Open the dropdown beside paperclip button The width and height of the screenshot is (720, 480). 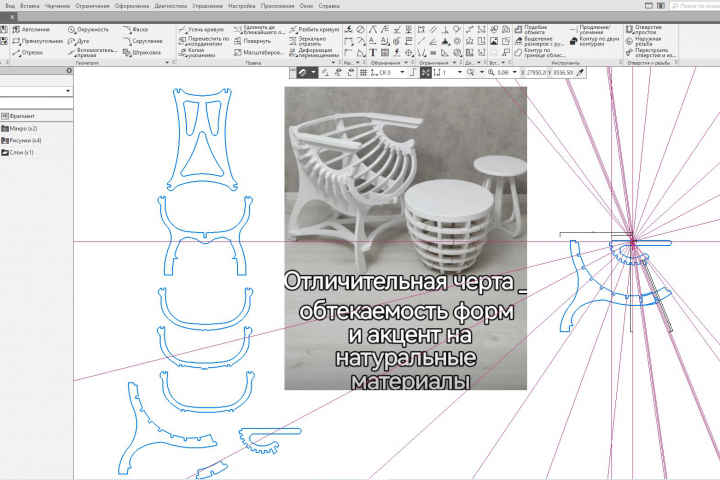click(314, 73)
